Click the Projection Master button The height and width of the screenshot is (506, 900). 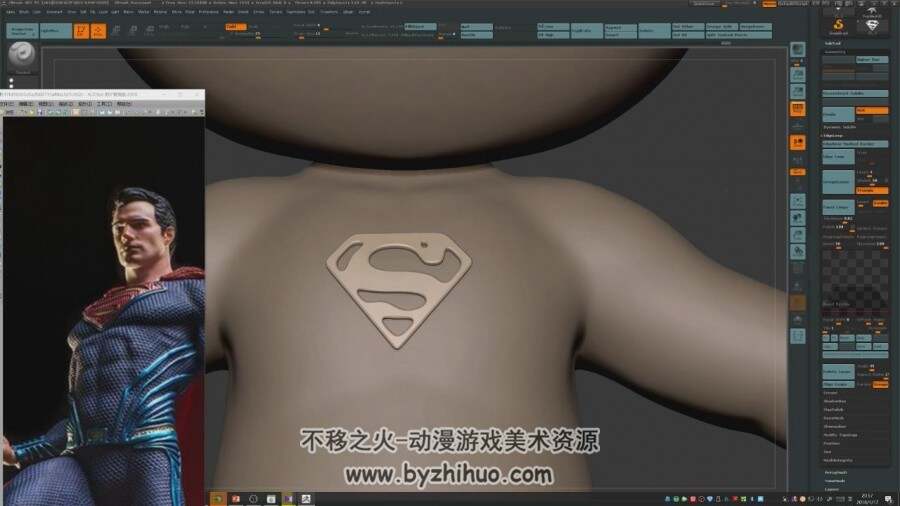[23, 31]
